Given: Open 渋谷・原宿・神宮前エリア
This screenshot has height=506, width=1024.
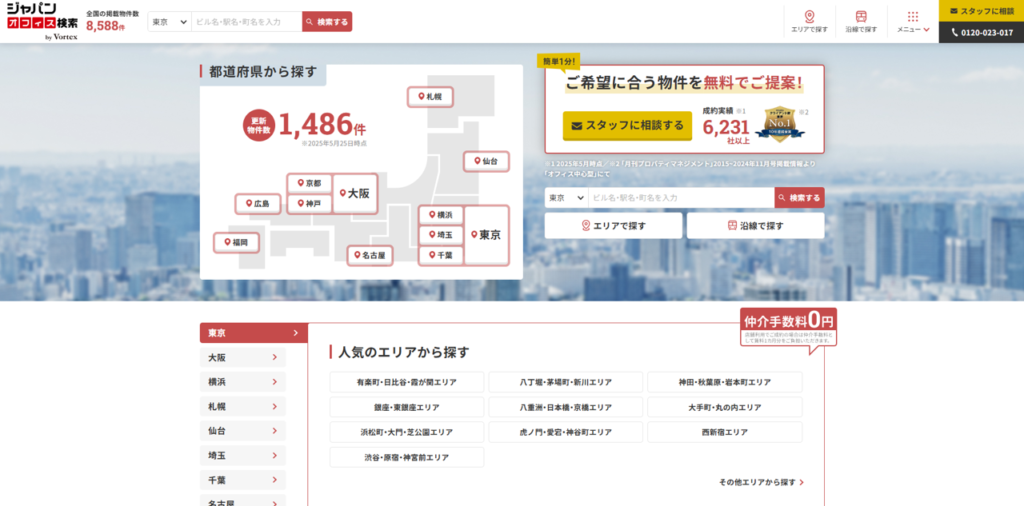Looking at the screenshot, I should 407,457.
